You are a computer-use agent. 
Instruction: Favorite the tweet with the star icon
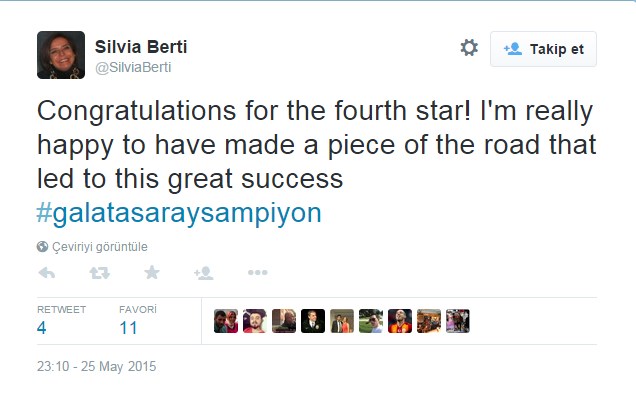[151, 273]
